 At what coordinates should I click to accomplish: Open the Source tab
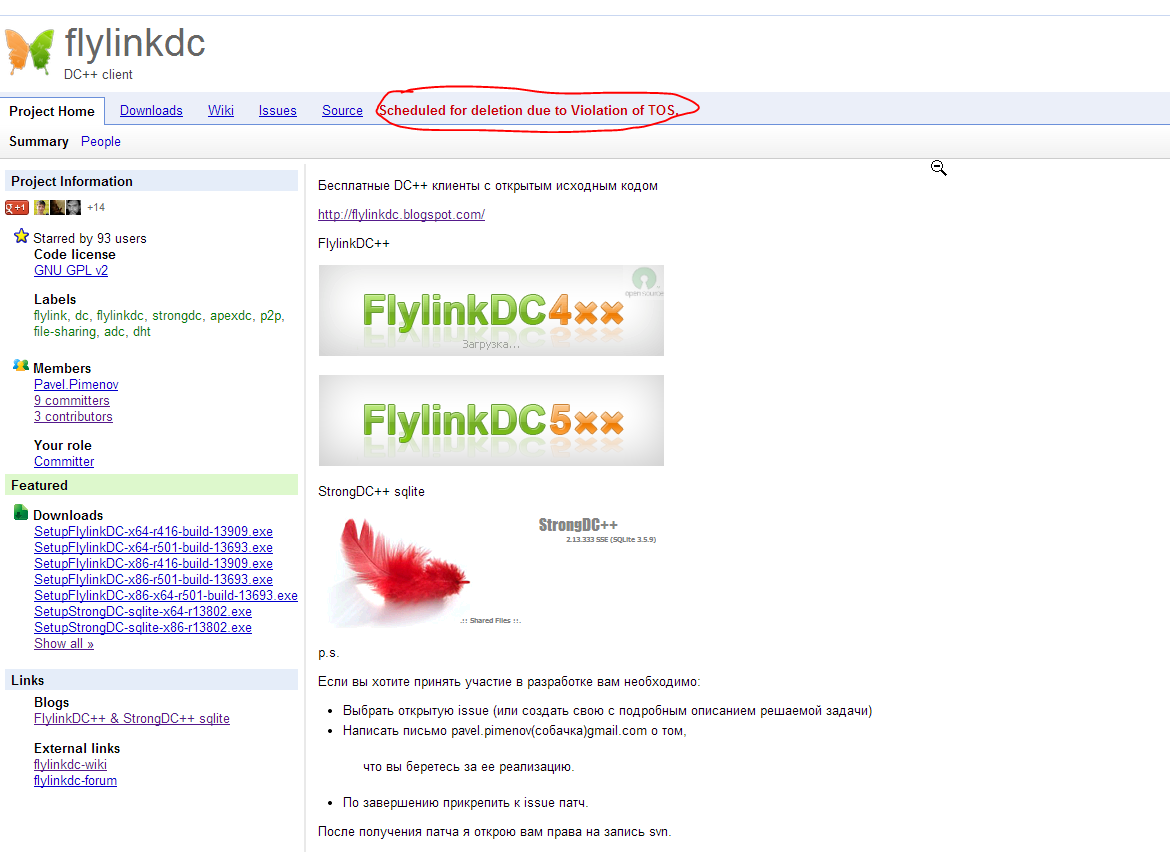point(342,110)
